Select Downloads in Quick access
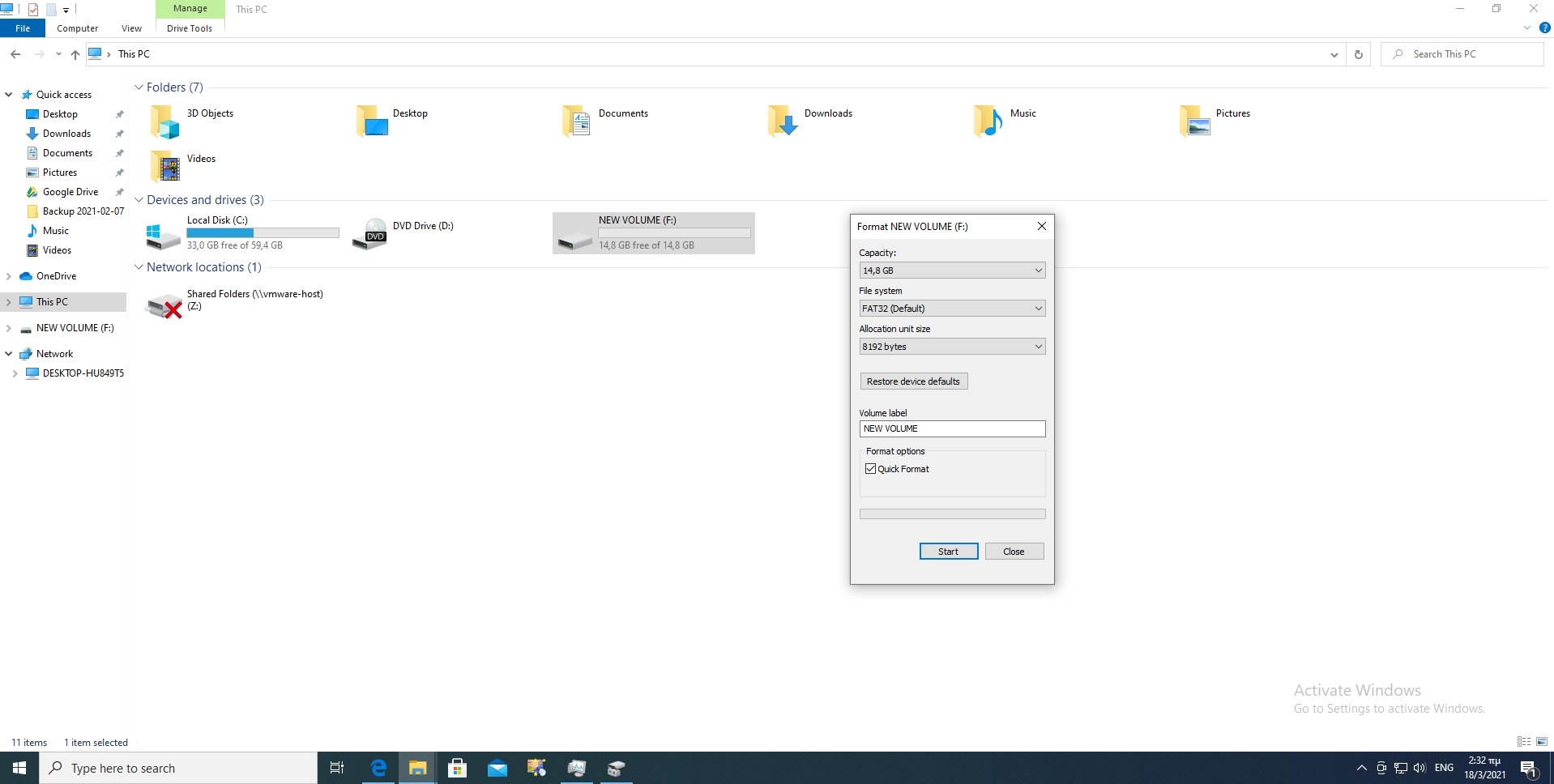The image size is (1554, 784). click(66, 134)
